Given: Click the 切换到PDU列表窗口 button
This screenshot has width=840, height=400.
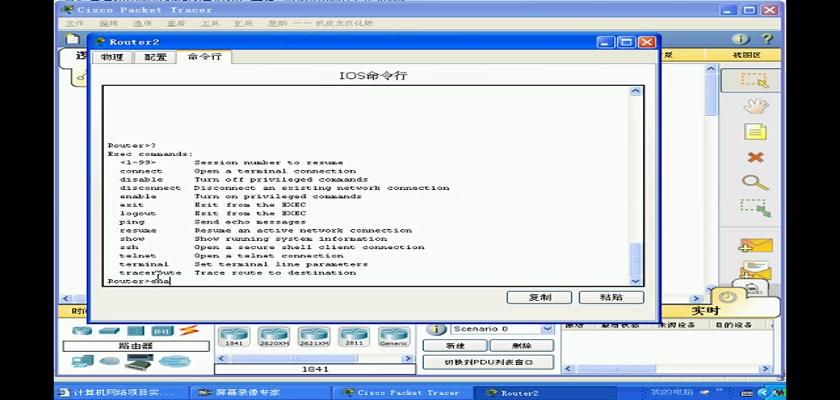Looking at the screenshot, I should point(488,362).
